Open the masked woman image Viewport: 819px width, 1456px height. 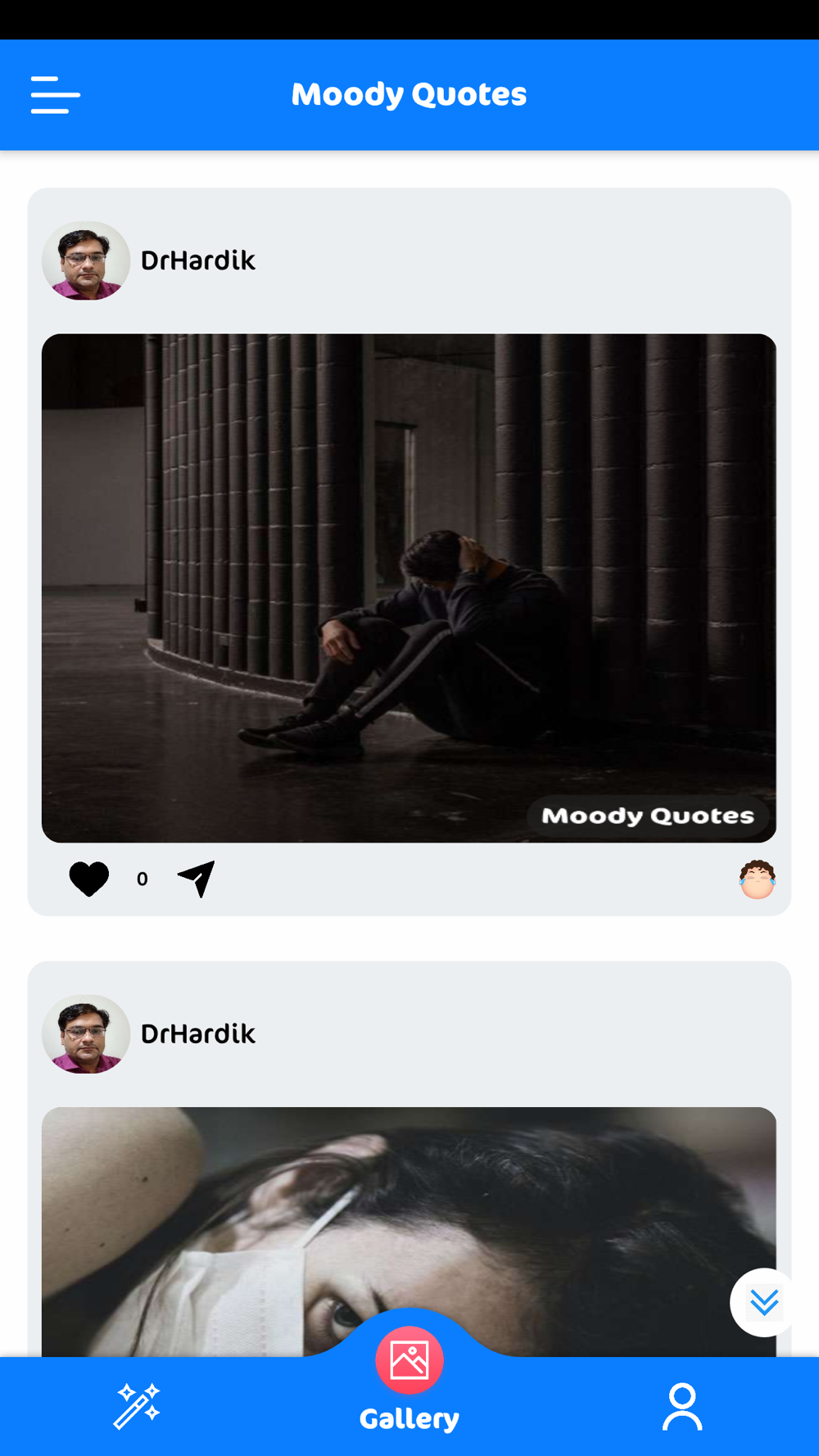click(x=409, y=1232)
